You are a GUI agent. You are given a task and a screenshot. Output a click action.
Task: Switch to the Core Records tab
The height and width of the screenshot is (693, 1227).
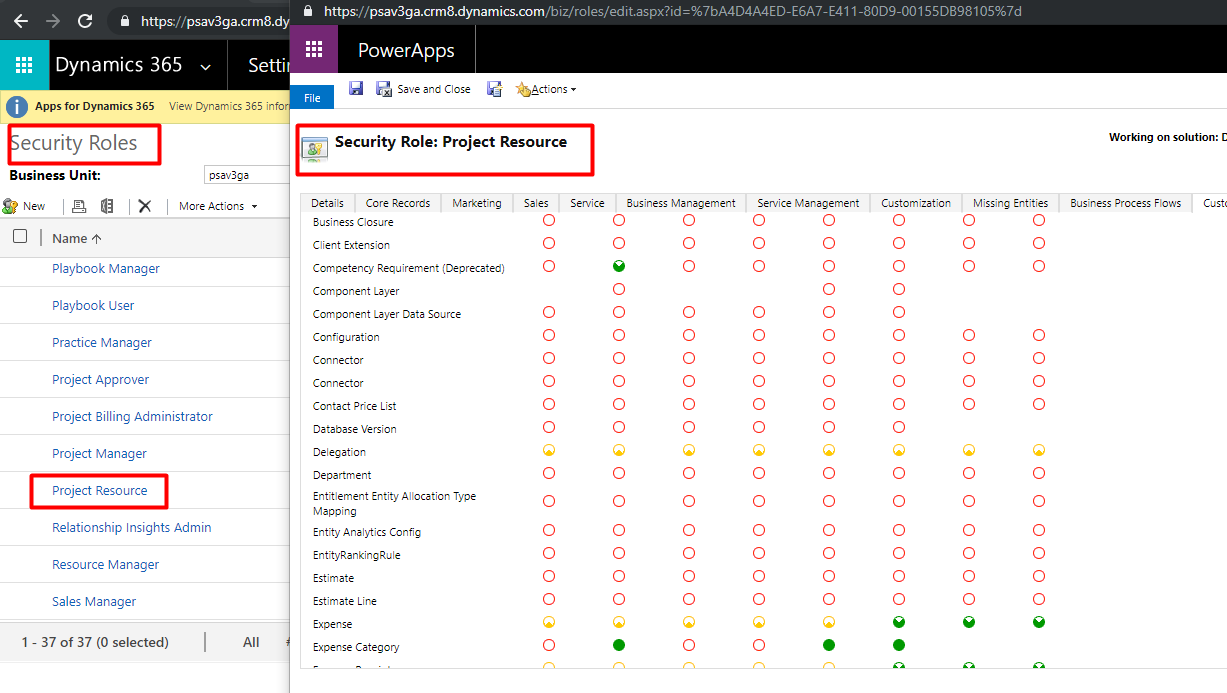pyautogui.click(x=398, y=203)
